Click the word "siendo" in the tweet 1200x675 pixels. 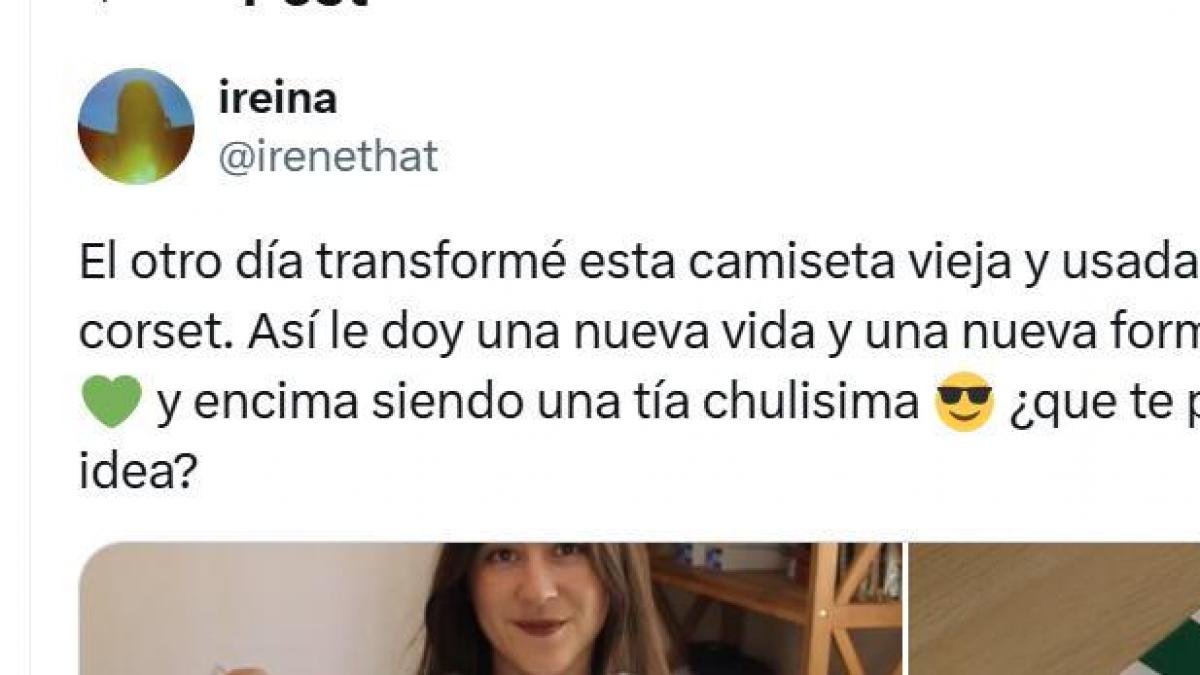[x=415, y=404]
